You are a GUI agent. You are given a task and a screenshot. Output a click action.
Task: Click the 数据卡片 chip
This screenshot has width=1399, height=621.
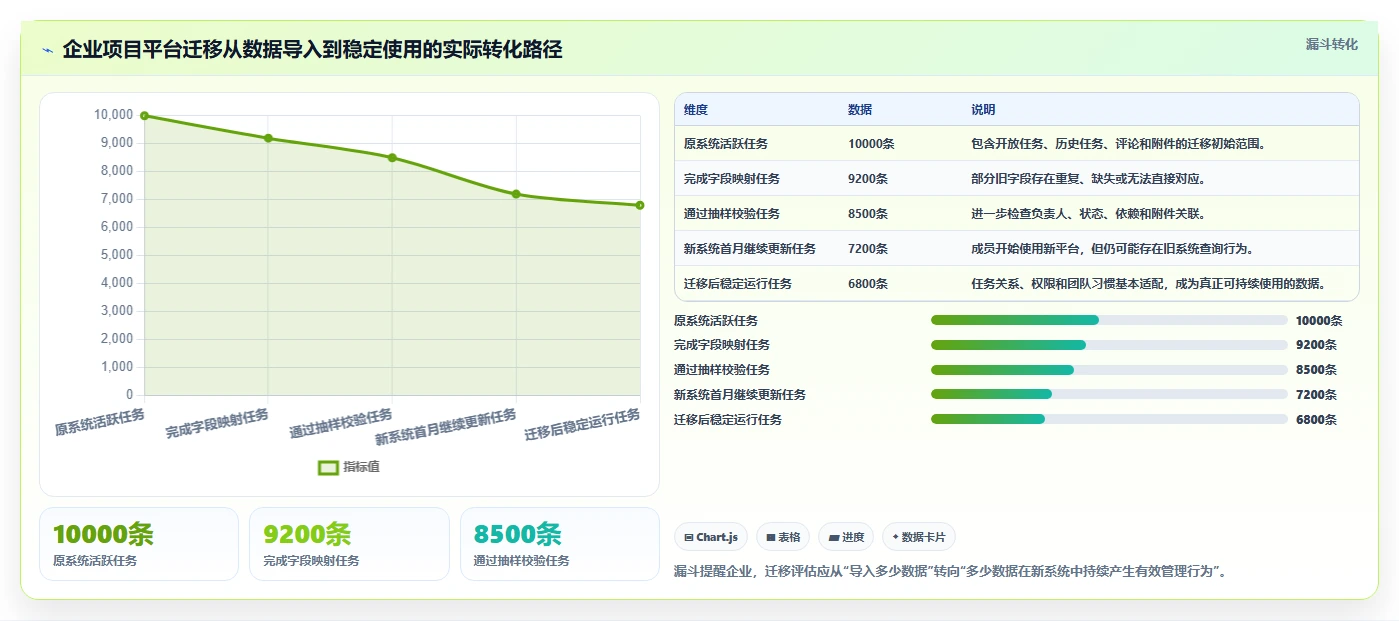919,537
